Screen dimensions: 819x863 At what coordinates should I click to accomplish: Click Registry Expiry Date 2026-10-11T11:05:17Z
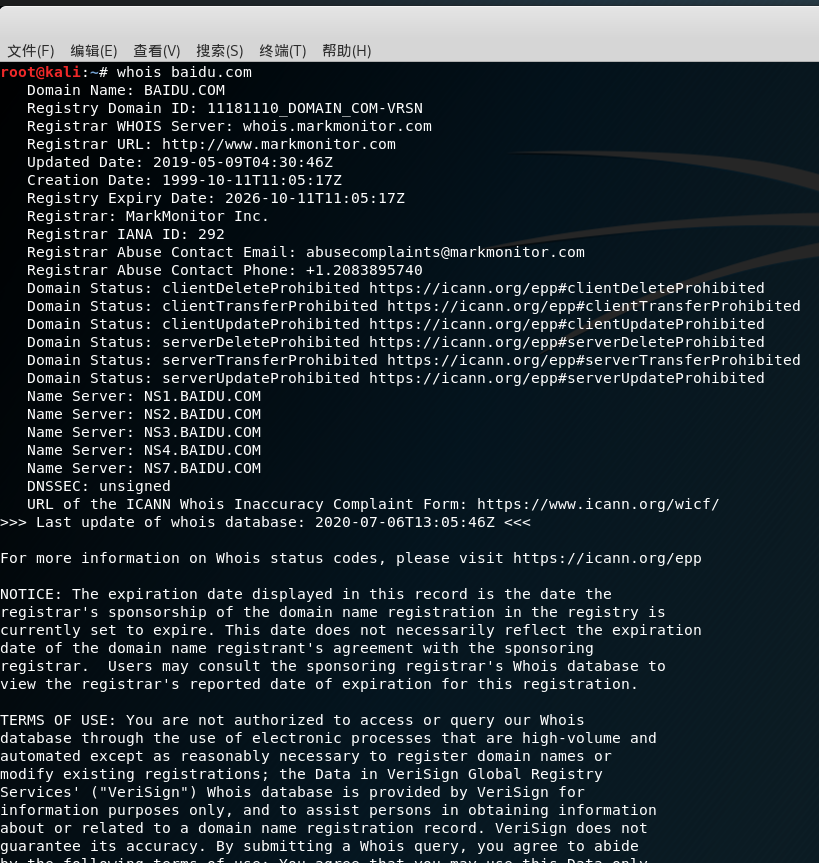(x=315, y=198)
